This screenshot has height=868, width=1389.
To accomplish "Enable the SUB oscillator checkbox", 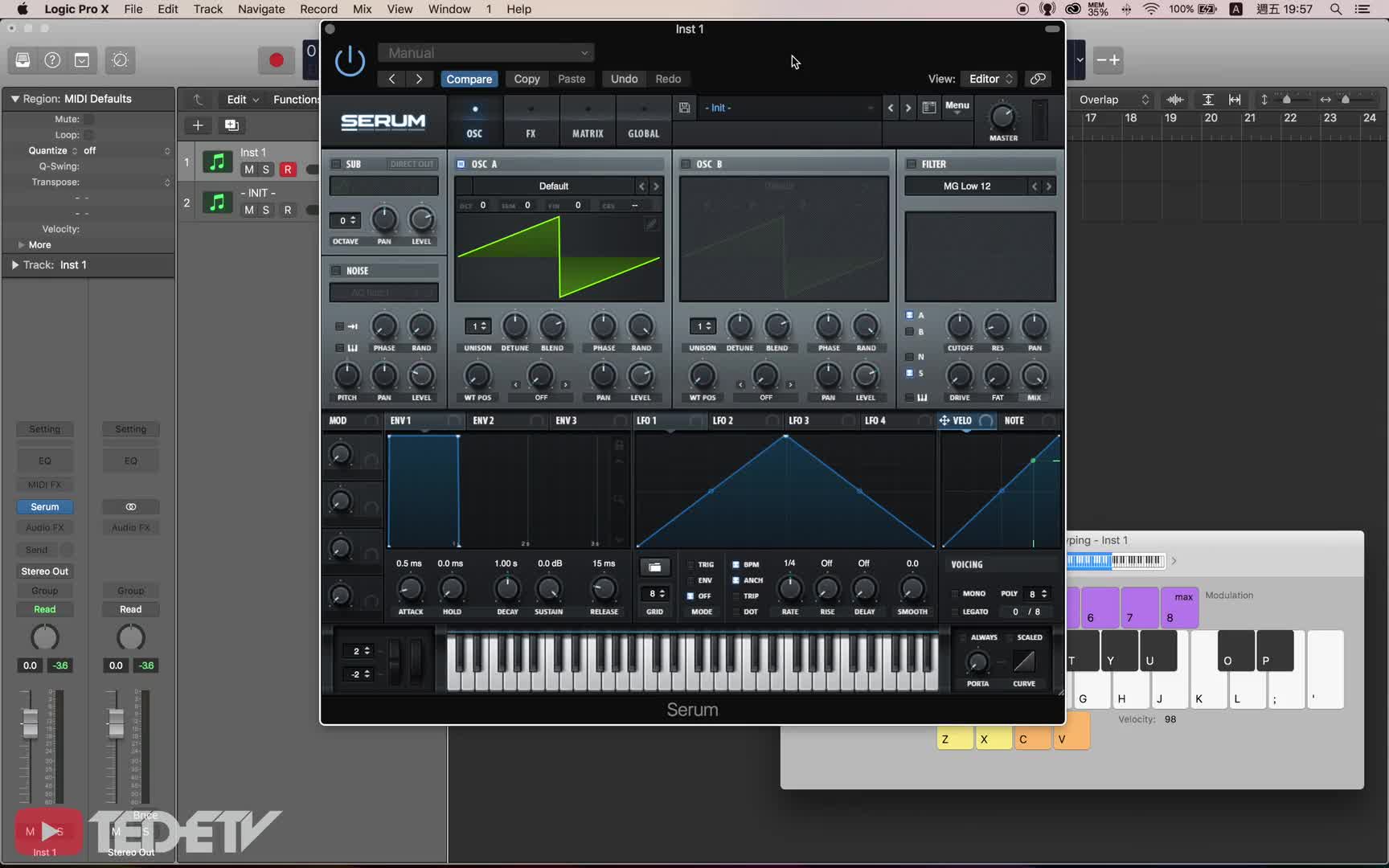I will [x=336, y=164].
